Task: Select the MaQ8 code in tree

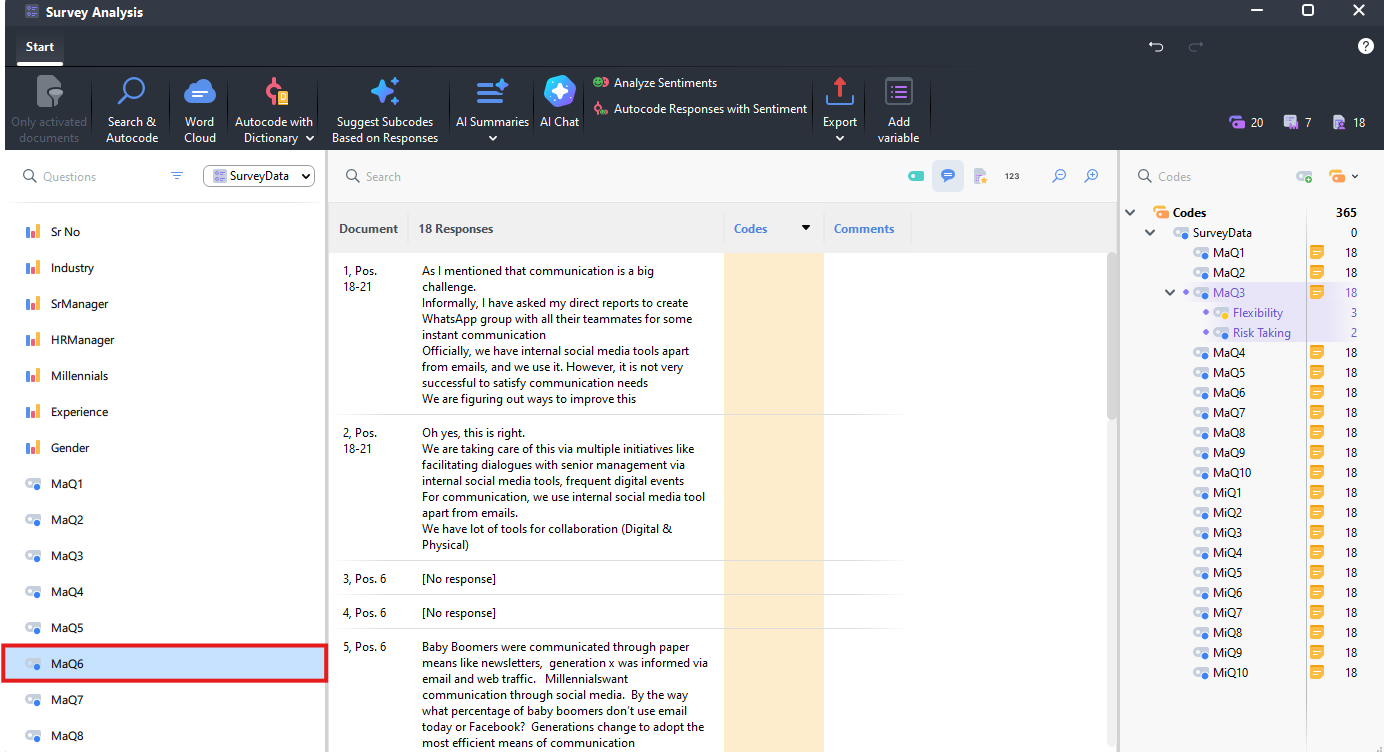Action: (1229, 433)
